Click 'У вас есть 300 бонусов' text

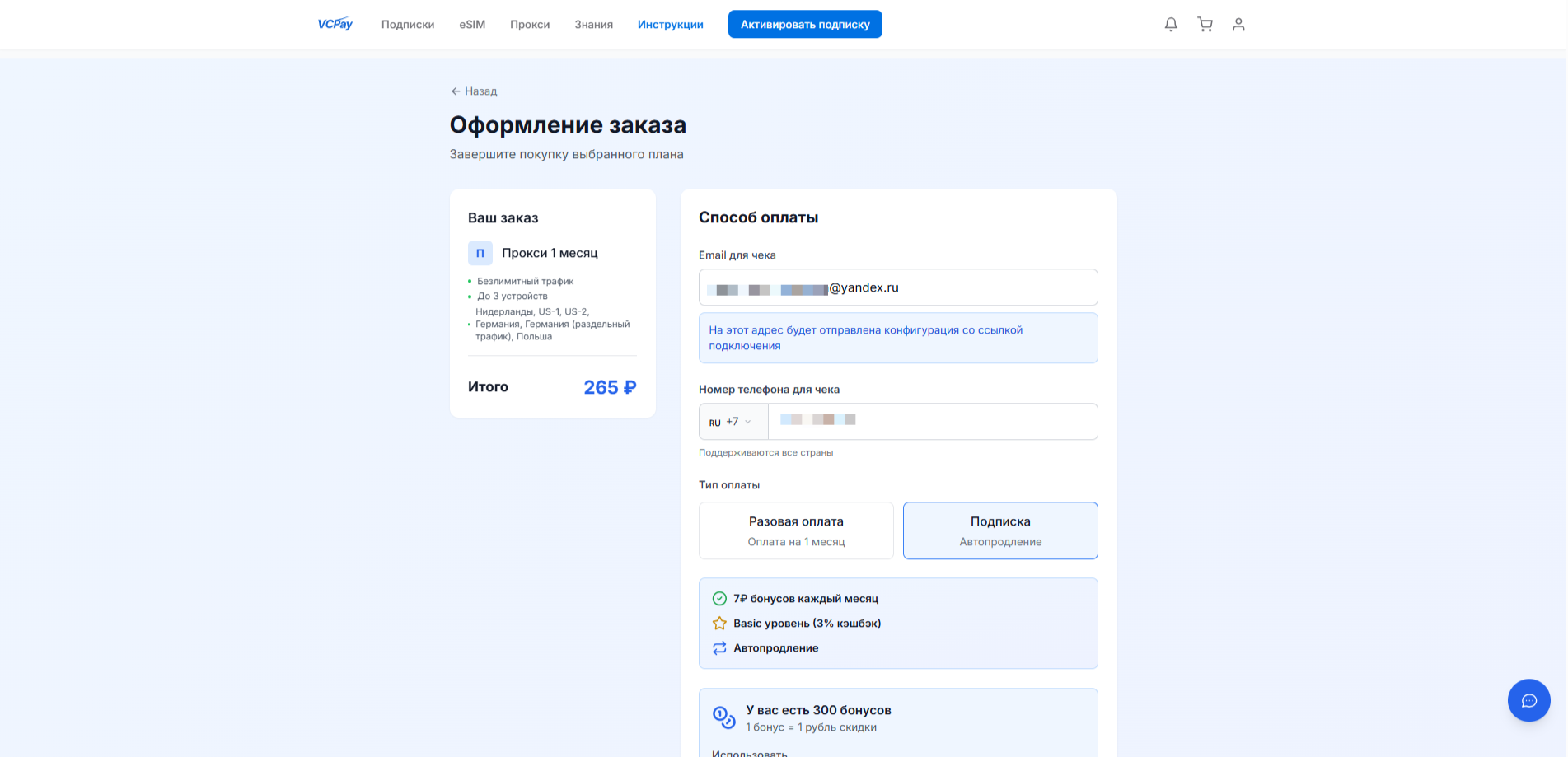click(x=818, y=710)
